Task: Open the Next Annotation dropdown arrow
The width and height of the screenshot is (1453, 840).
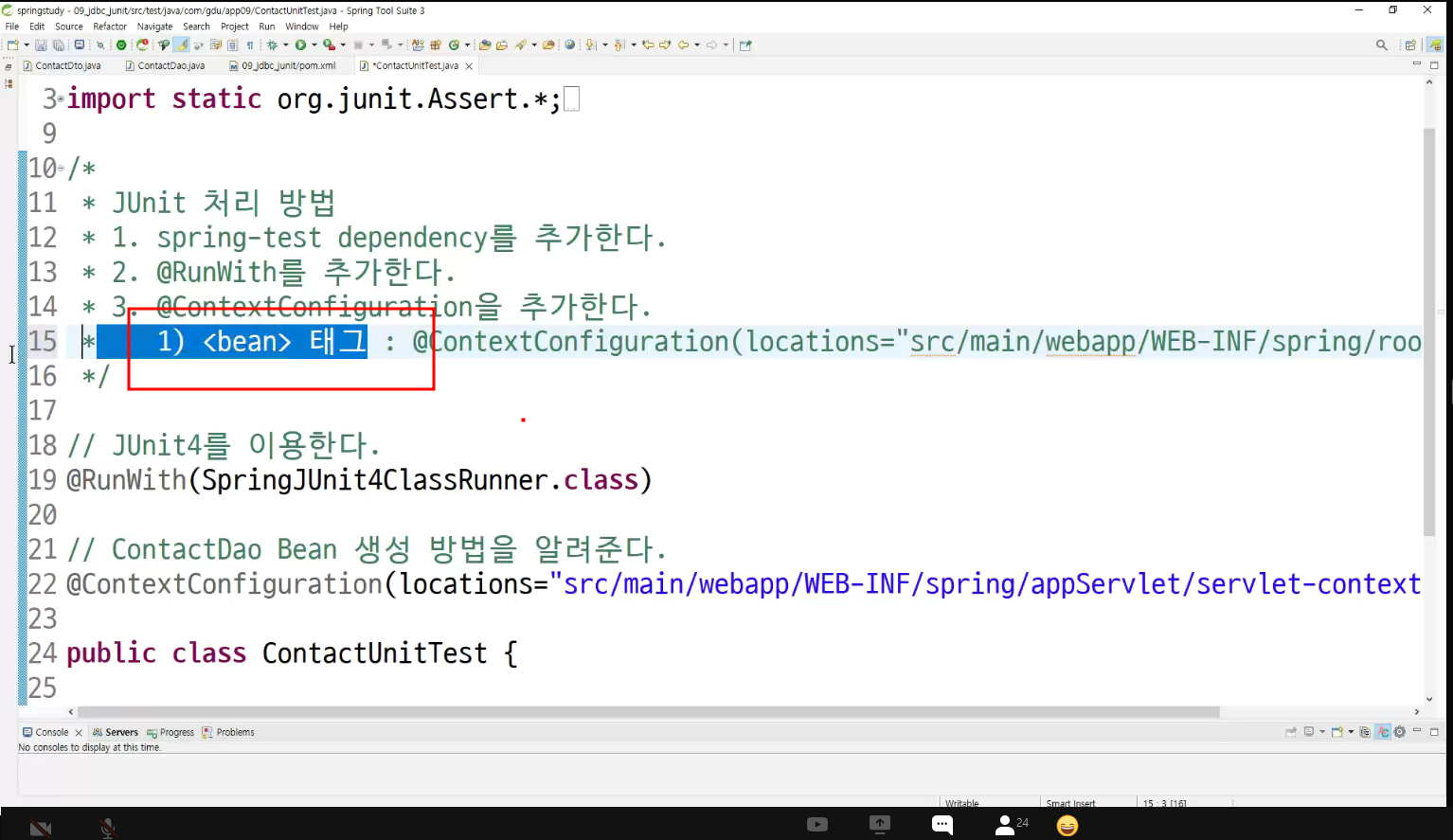Action: pos(605,45)
